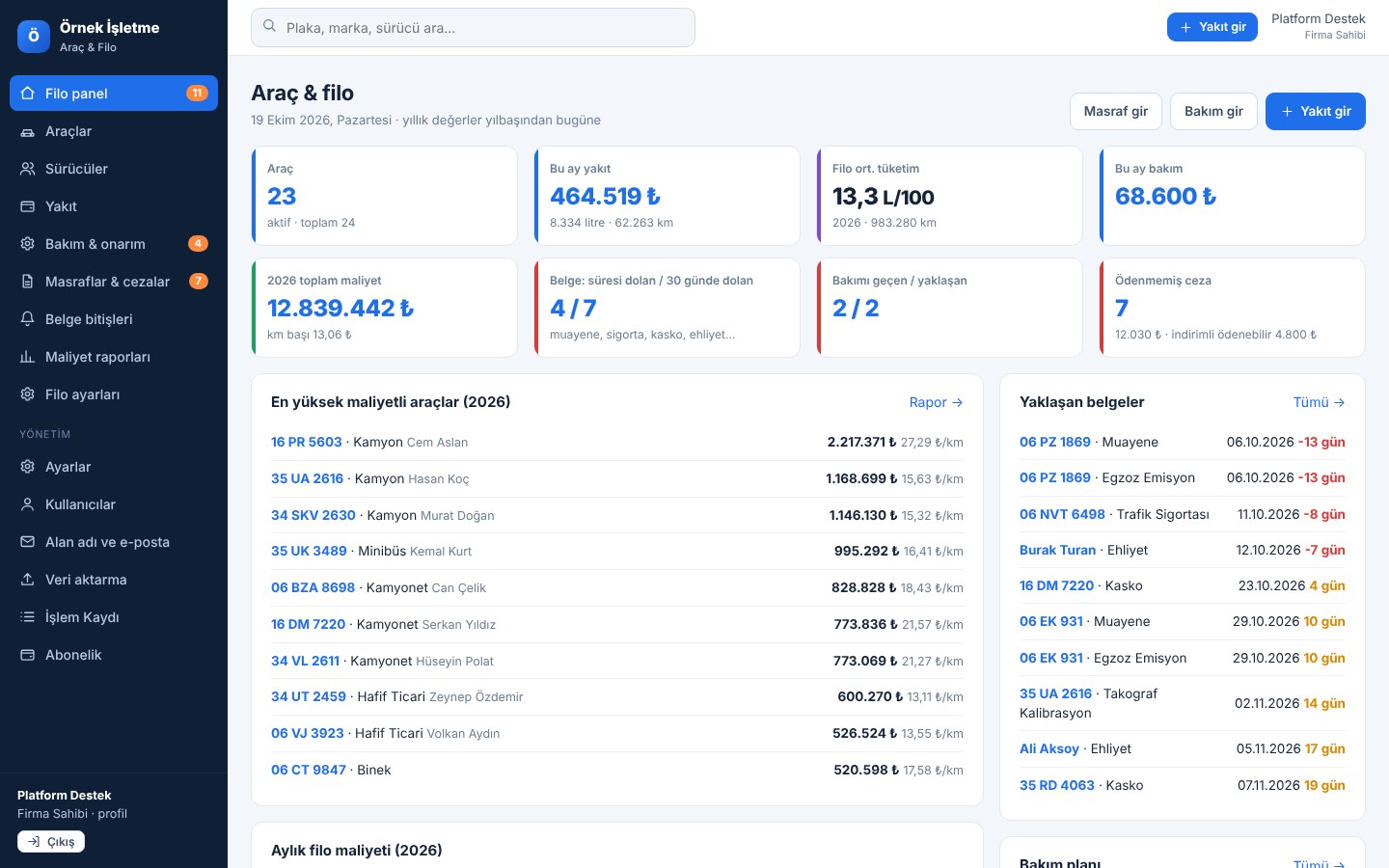Open Filo ayarları gear icon
The image size is (1389, 868).
pyautogui.click(x=27, y=394)
